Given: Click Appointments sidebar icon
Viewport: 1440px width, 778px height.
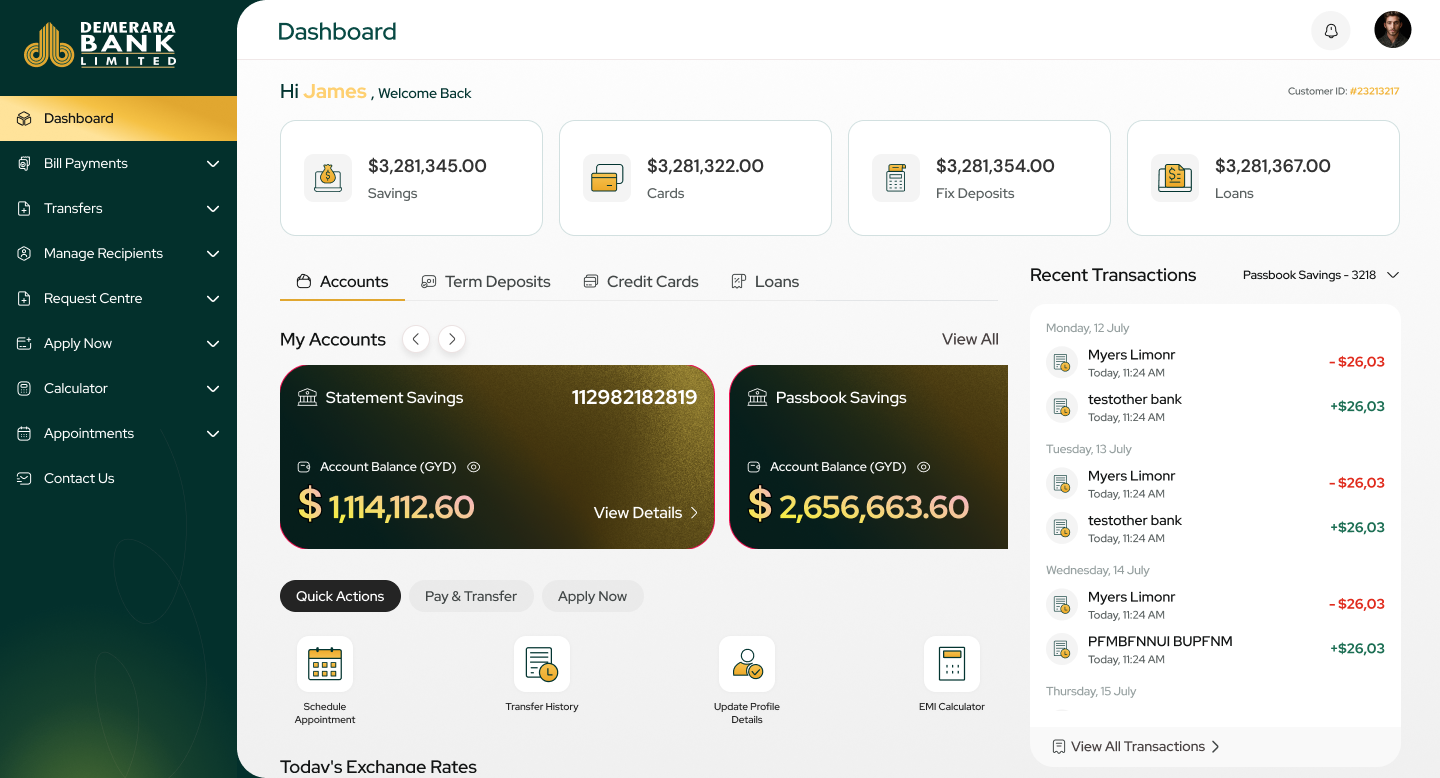Looking at the screenshot, I should [24, 433].
